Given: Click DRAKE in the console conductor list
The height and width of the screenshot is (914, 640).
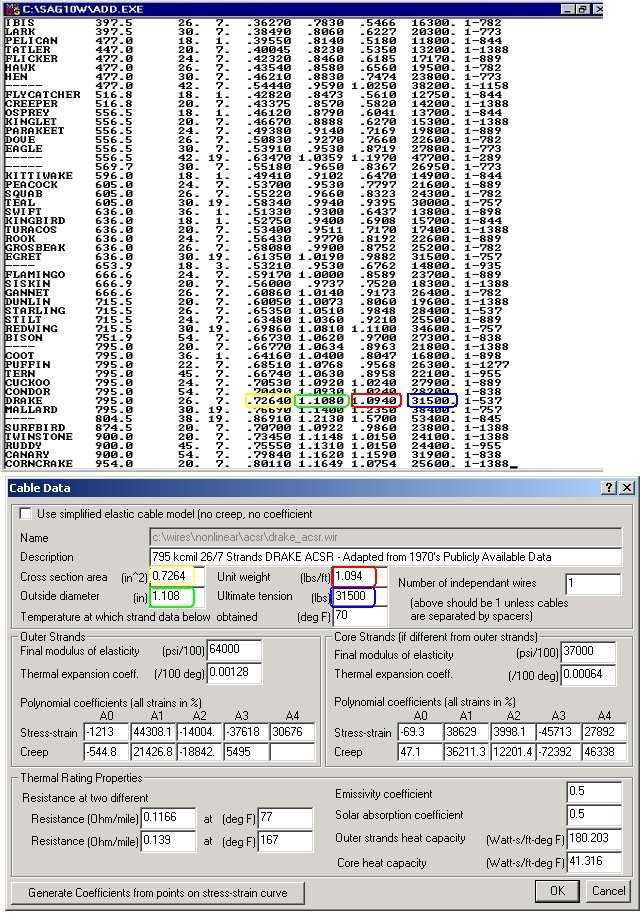Looking at the screenshot, I should click(23, 400).
